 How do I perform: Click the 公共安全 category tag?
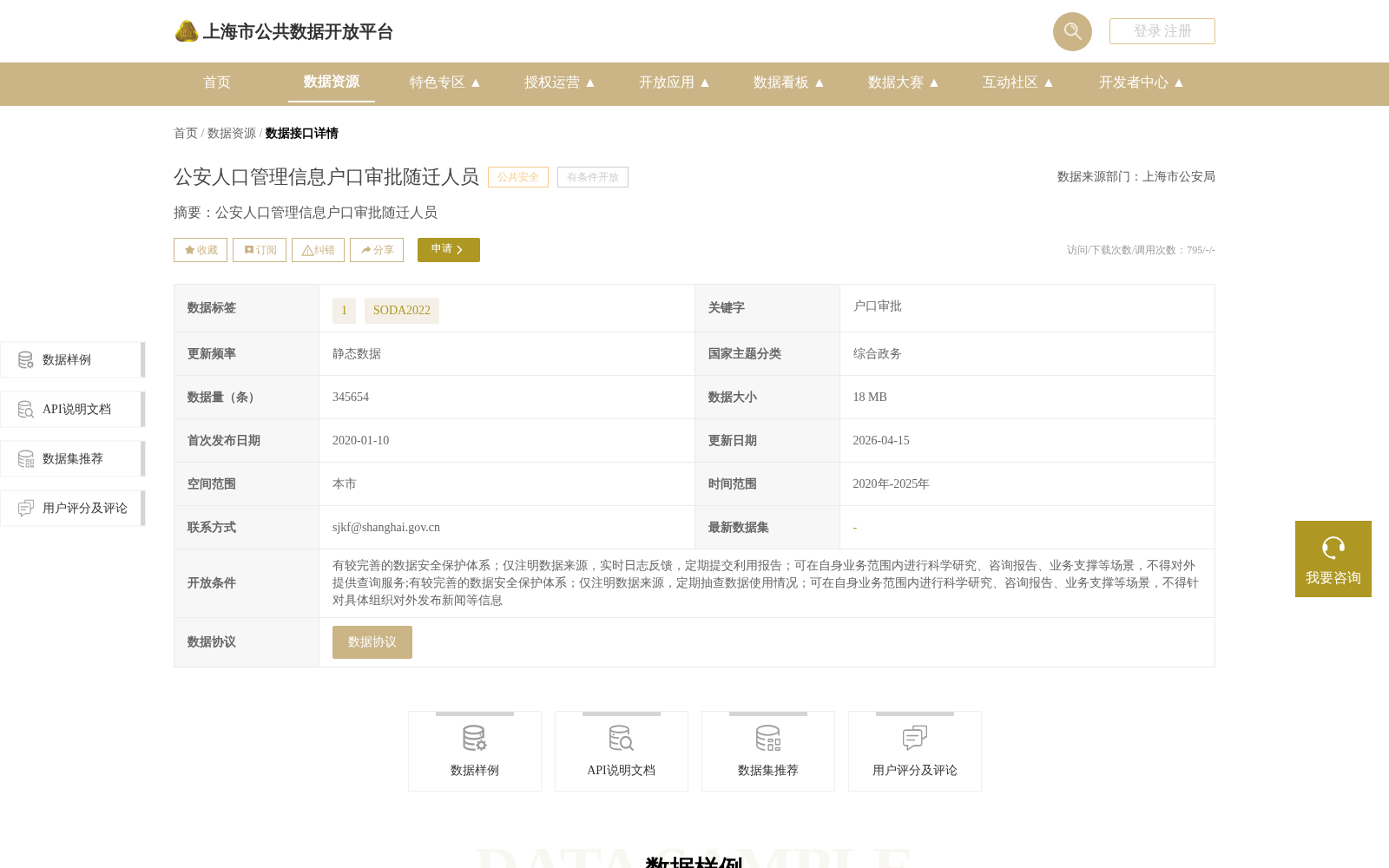518,177
